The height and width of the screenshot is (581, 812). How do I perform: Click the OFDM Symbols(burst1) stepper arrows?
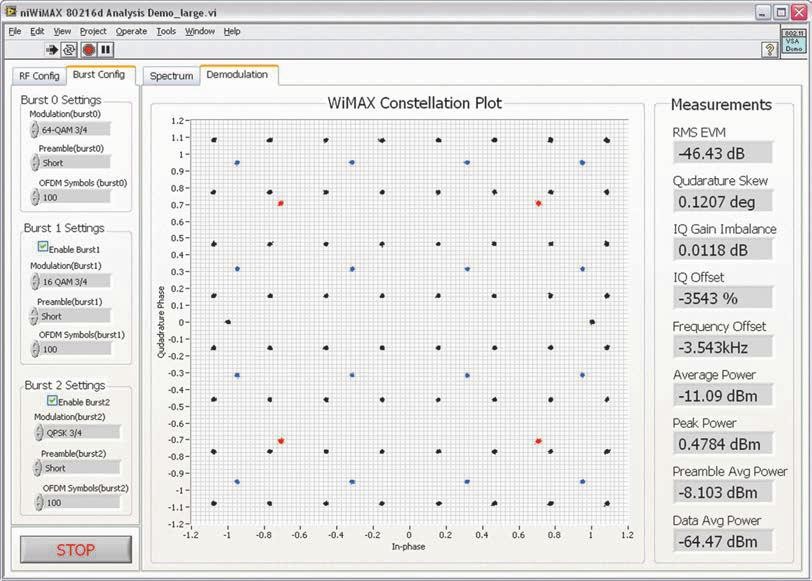pyautogui.click(x=35, y=349)
